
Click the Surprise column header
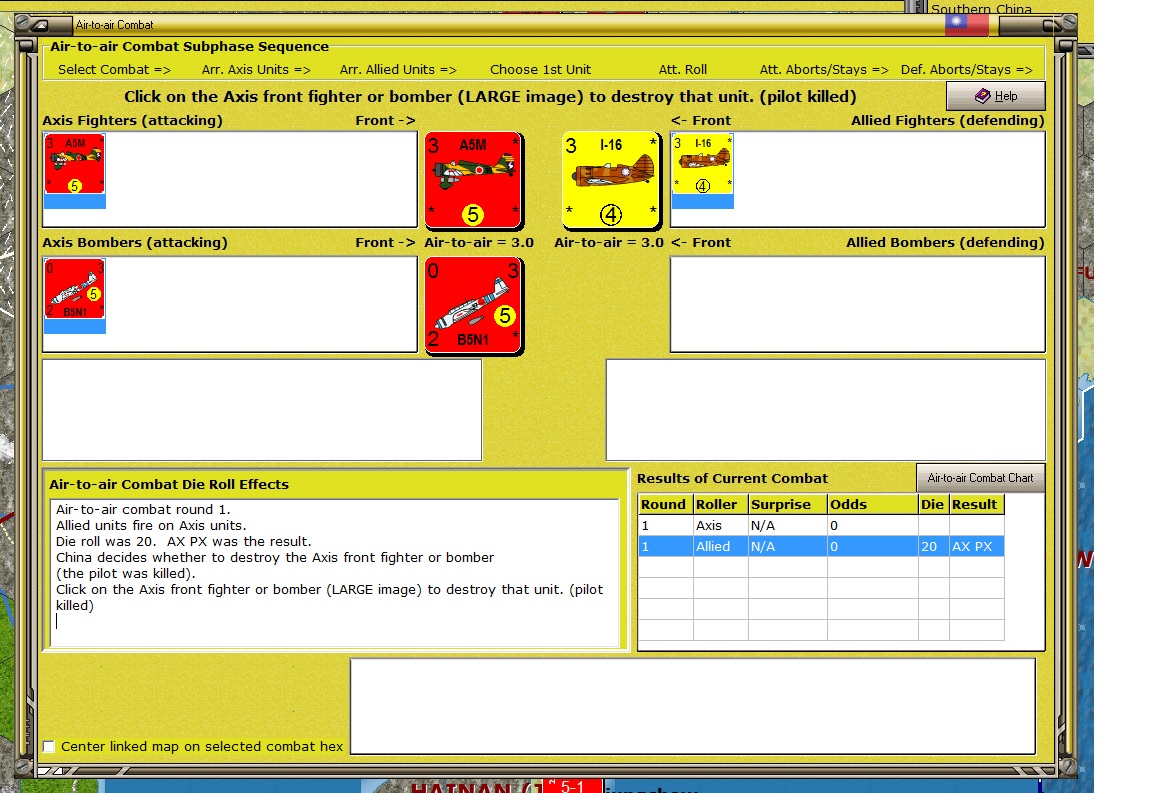coord(788,504)
